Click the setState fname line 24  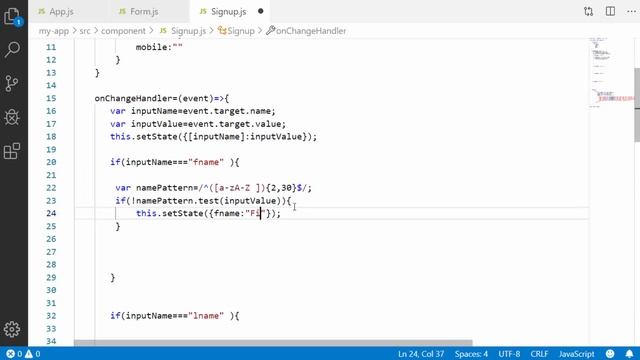click(x=208, y=213)
